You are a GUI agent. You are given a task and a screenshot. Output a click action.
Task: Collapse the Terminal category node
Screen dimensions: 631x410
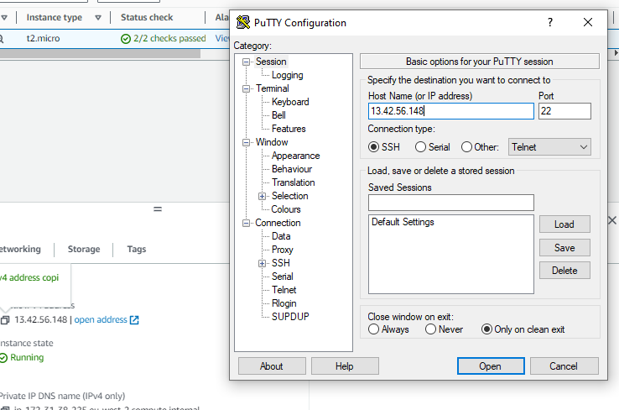click(x=246, y=89)
